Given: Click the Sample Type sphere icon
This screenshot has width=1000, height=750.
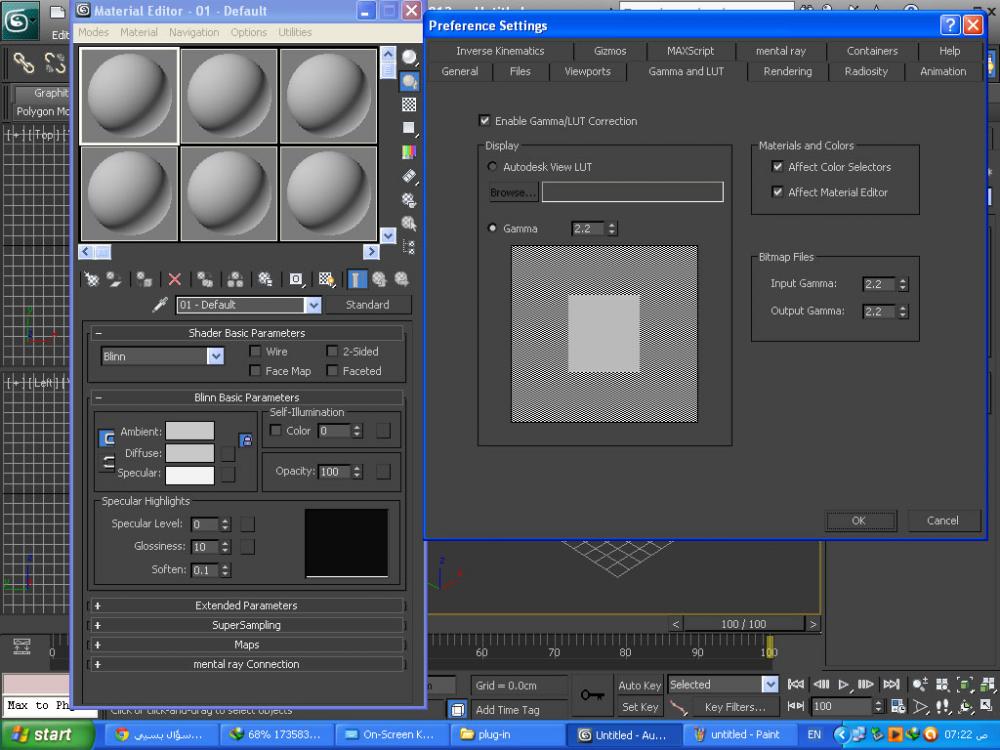Looking at the screenshot, I should coord(409,57).
